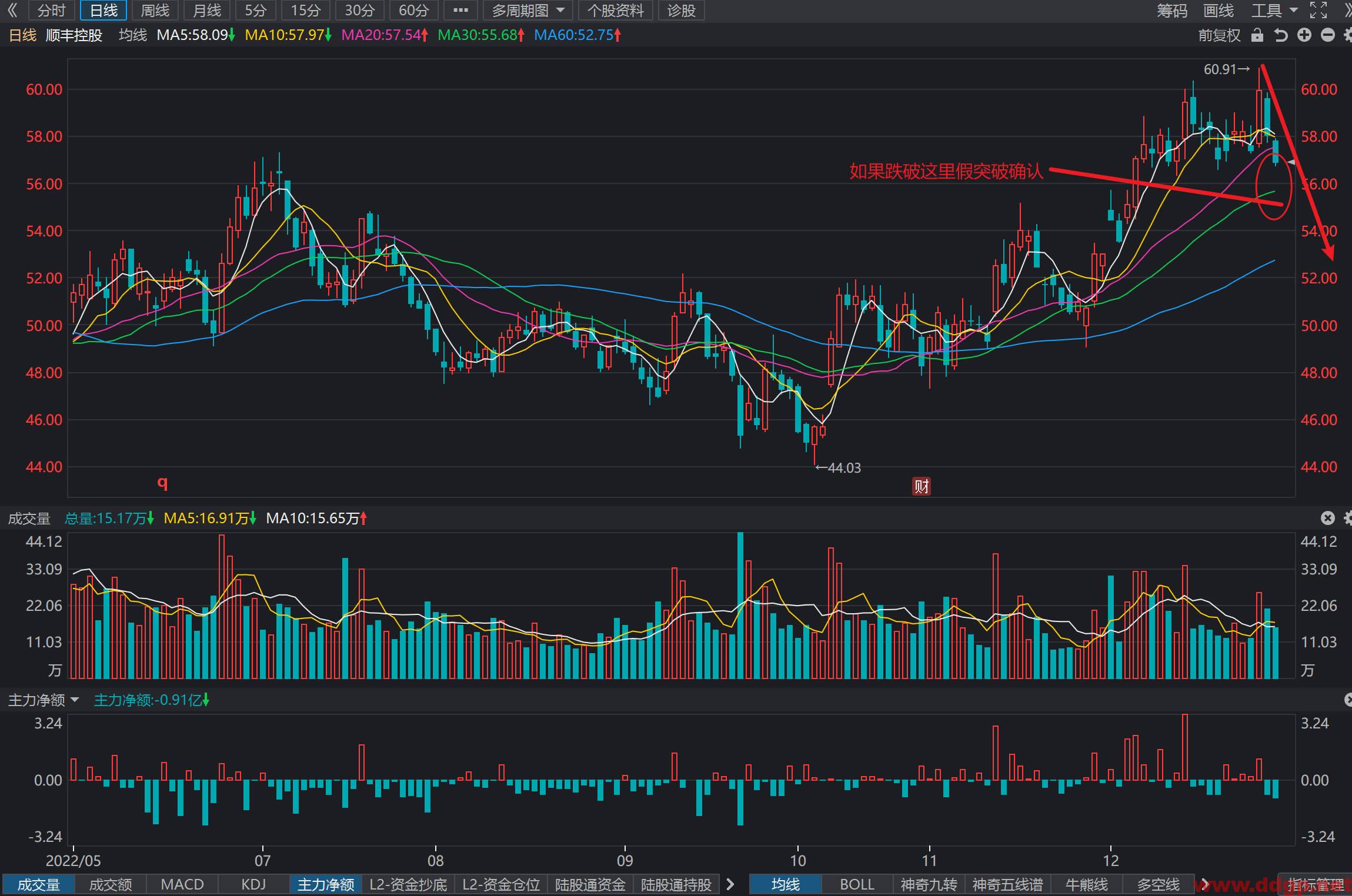Activate the 画线 drawing tools

point(1218,11)
